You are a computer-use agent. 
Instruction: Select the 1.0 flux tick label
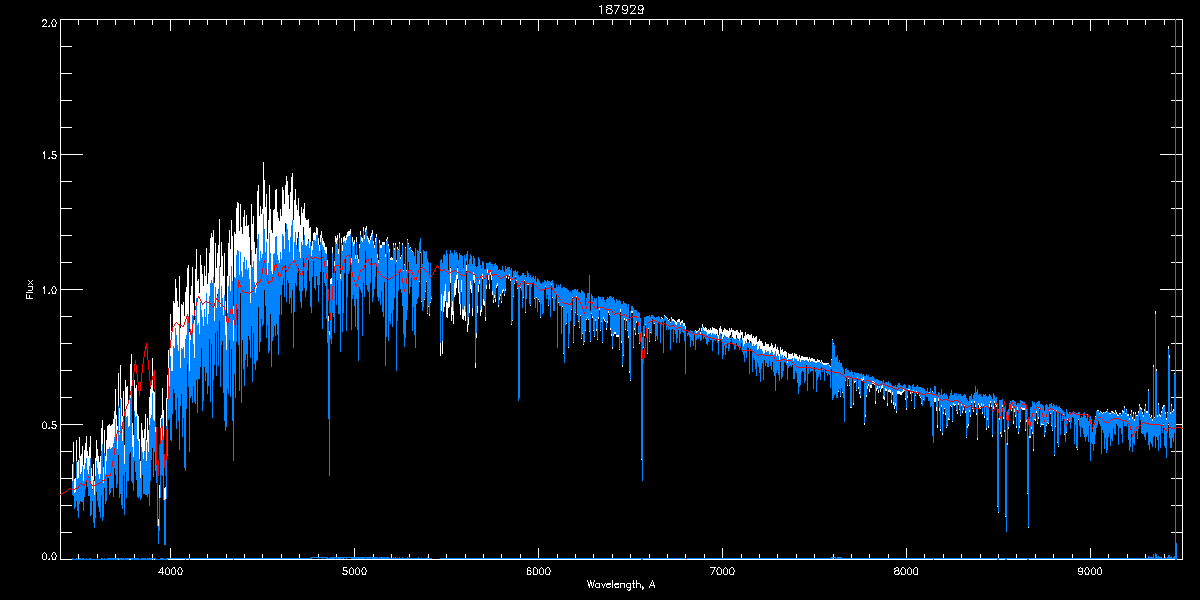pos(49,290)
